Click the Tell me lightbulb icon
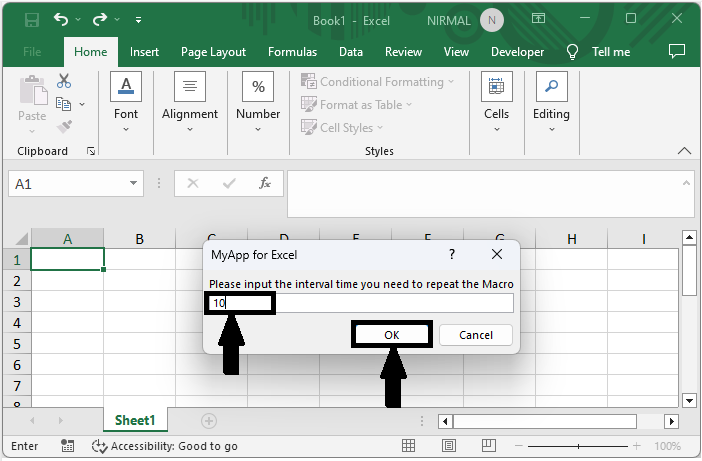Viewport: 702px width, 461px height. (x=573, y=52)
